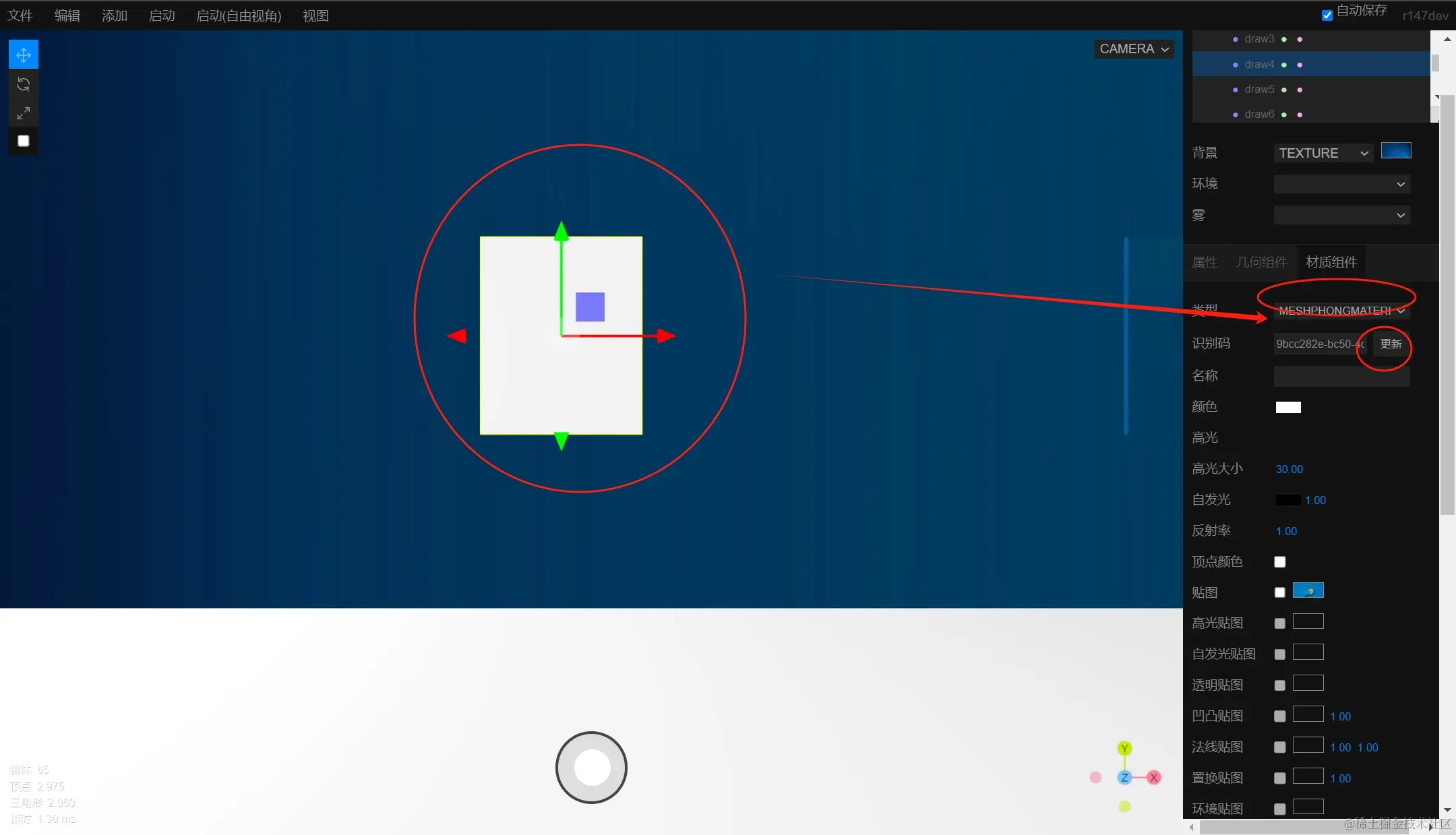Select the translate move tool

click(x=24, y=55)
